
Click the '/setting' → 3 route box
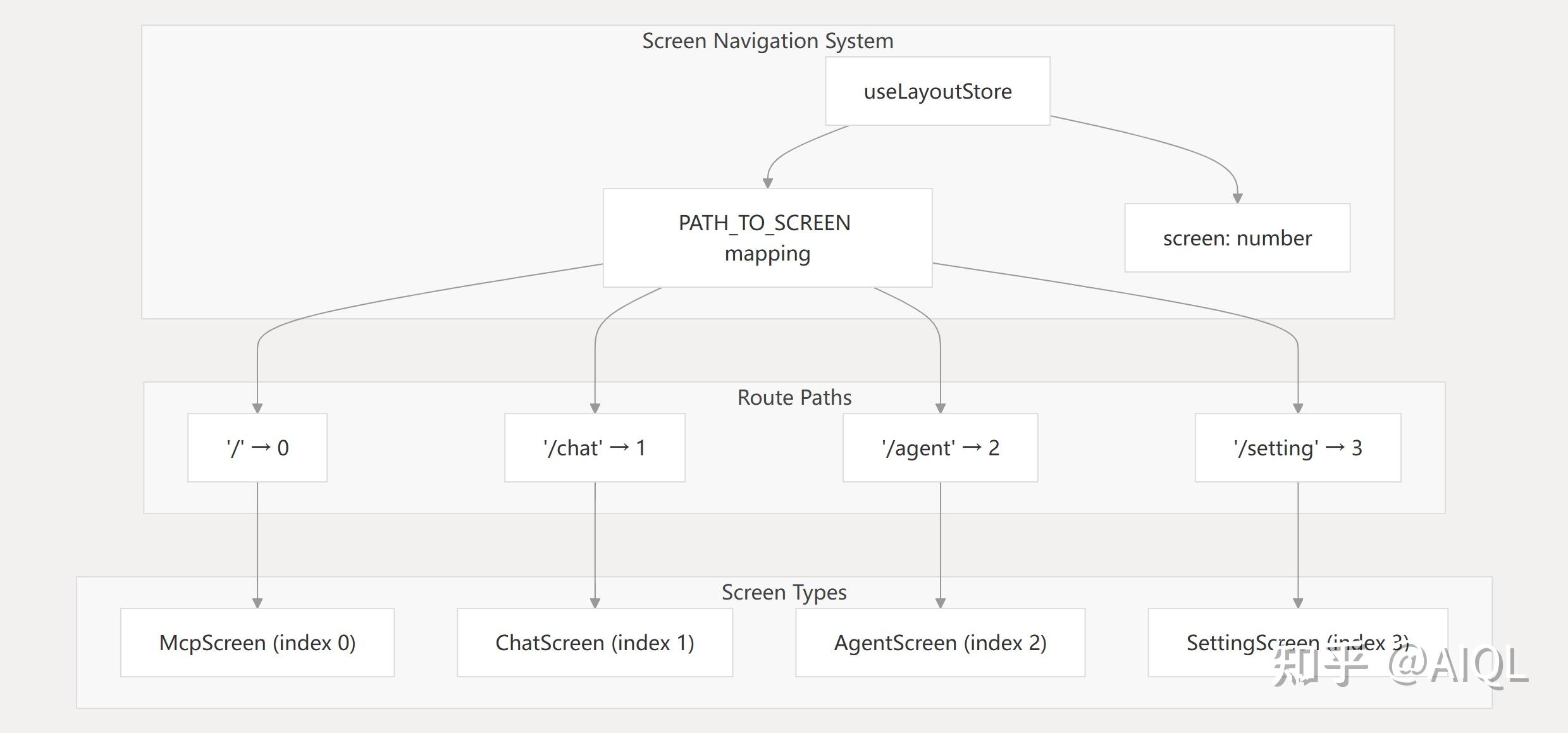(x=1298, y=448)
